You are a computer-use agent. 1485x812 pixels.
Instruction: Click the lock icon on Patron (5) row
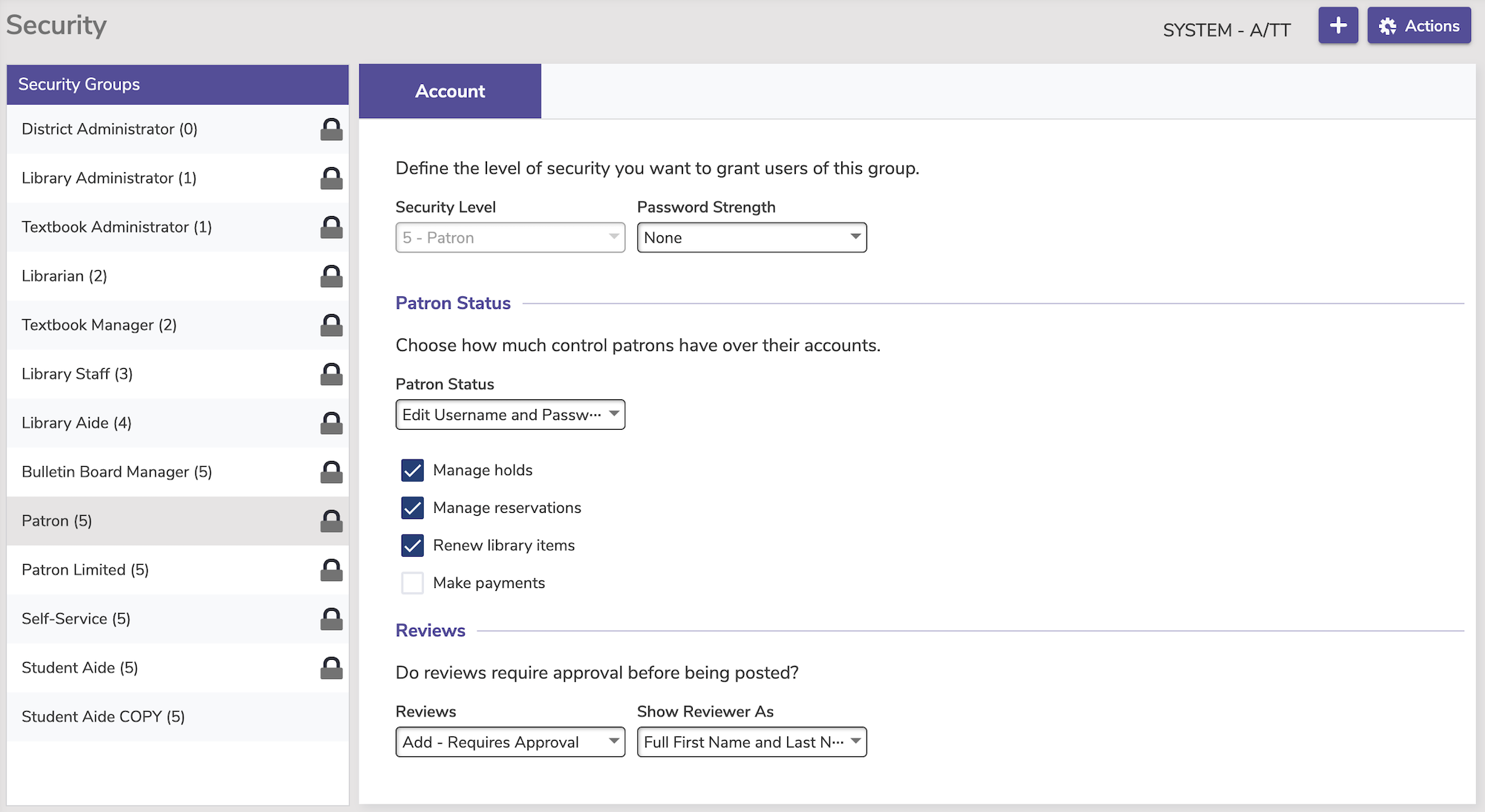(x=331, y=521)
